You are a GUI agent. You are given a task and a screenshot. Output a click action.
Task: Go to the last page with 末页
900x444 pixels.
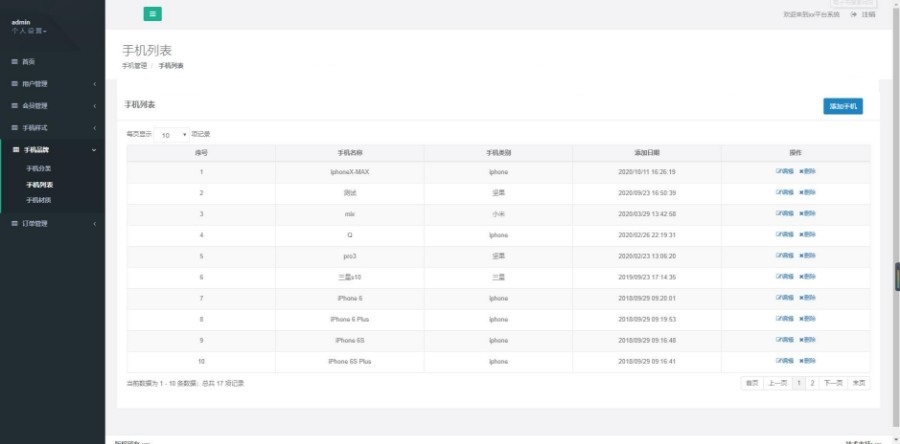(859, 383)
